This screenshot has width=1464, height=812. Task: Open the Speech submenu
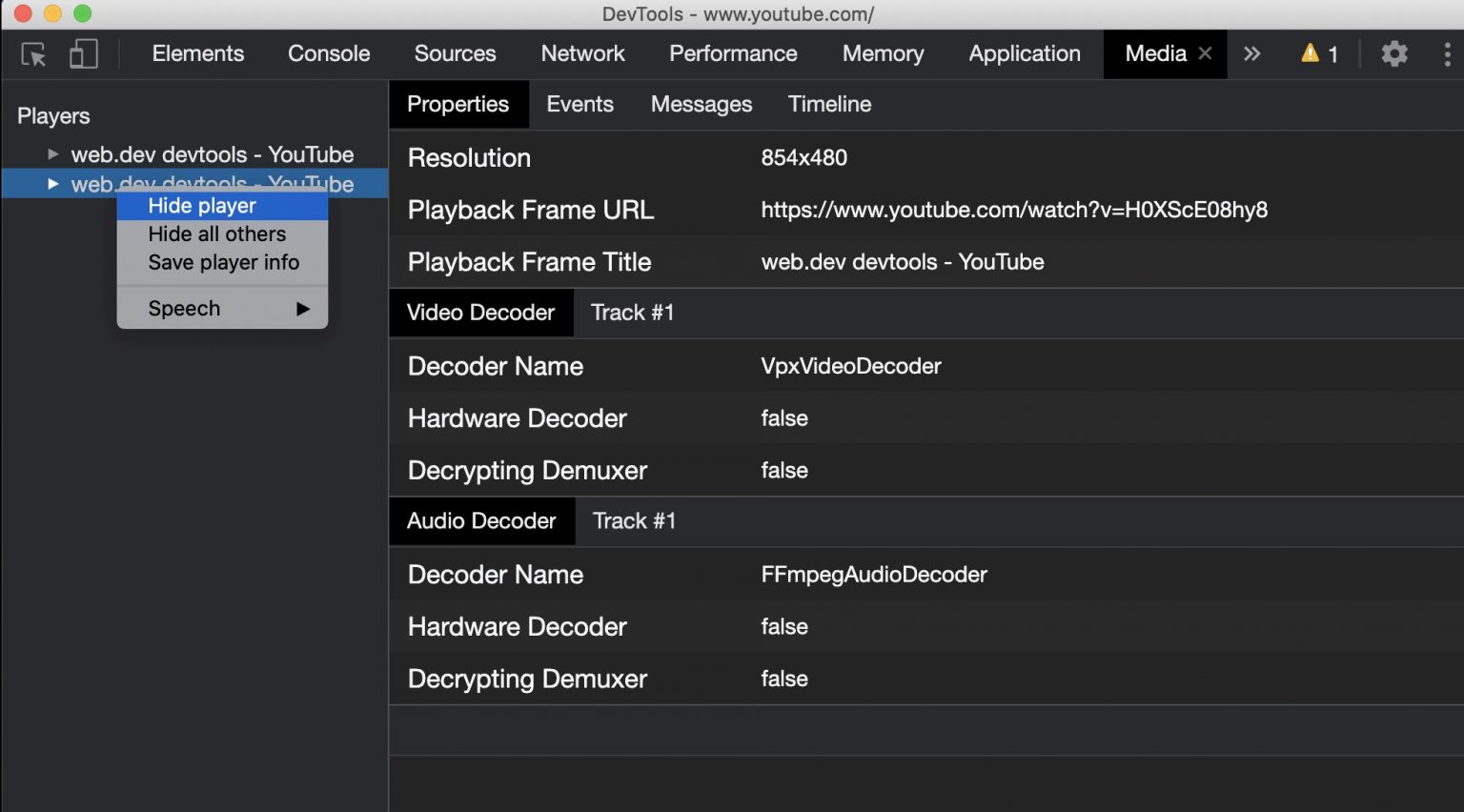[221, 308]
